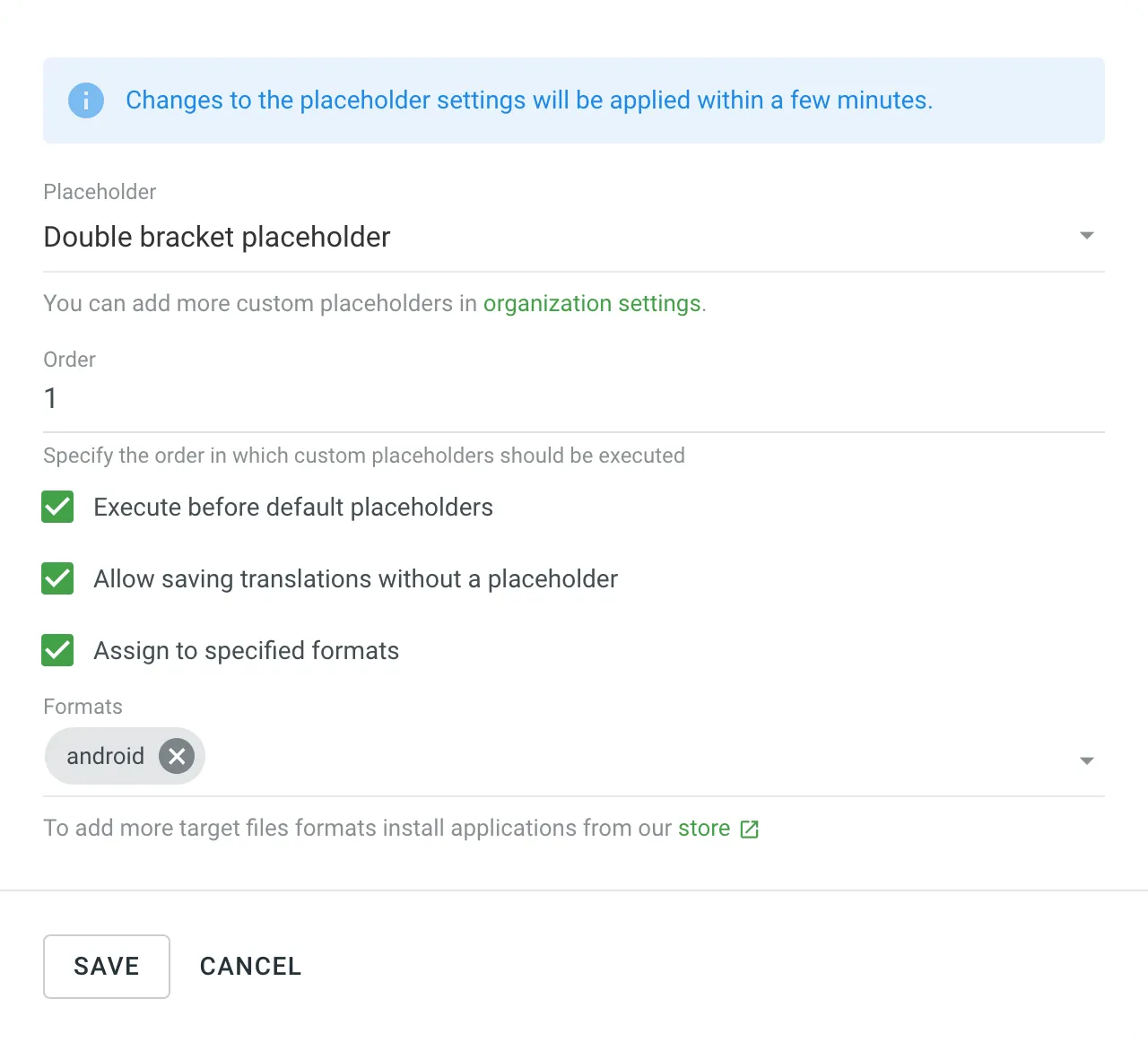Visit the store link

[x=702, y=829]
